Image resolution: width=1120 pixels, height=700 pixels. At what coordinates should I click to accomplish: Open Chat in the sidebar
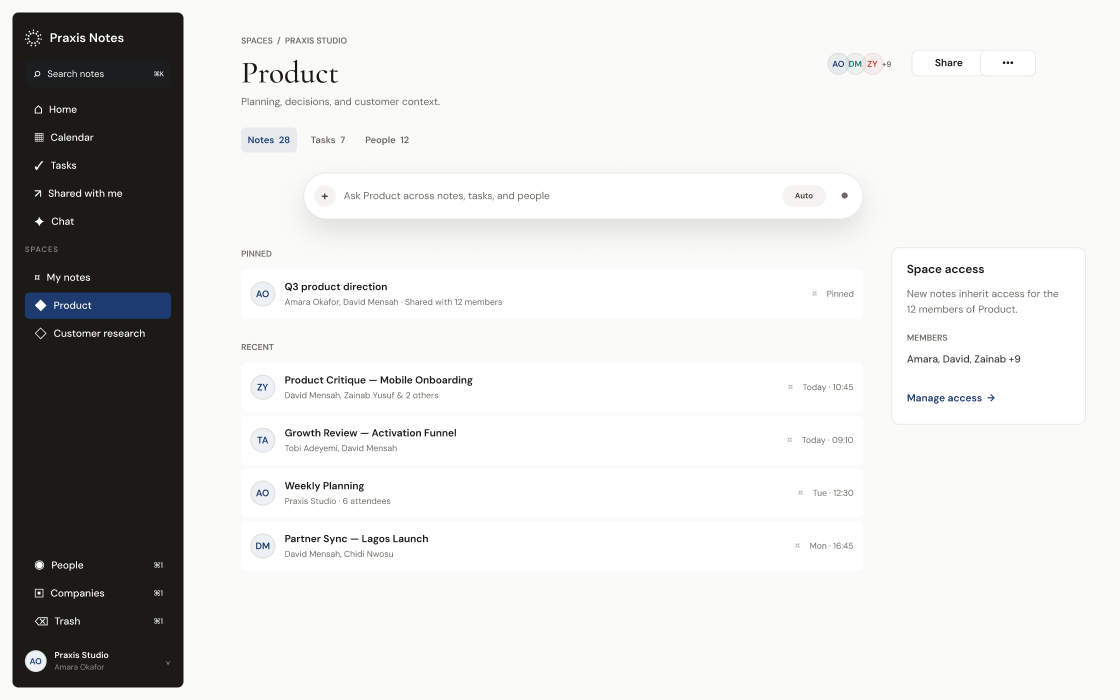tap(98, 221)
